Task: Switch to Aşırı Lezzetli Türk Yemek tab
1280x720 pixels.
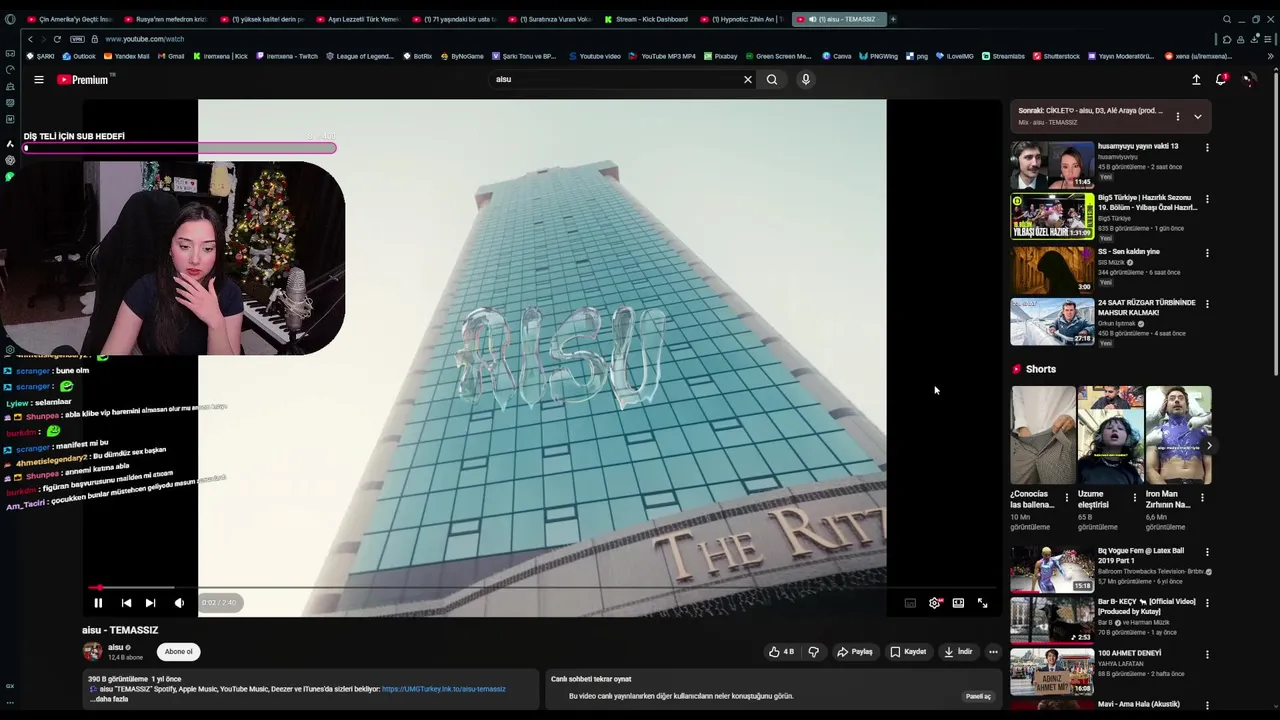Action: pos(358,19)
